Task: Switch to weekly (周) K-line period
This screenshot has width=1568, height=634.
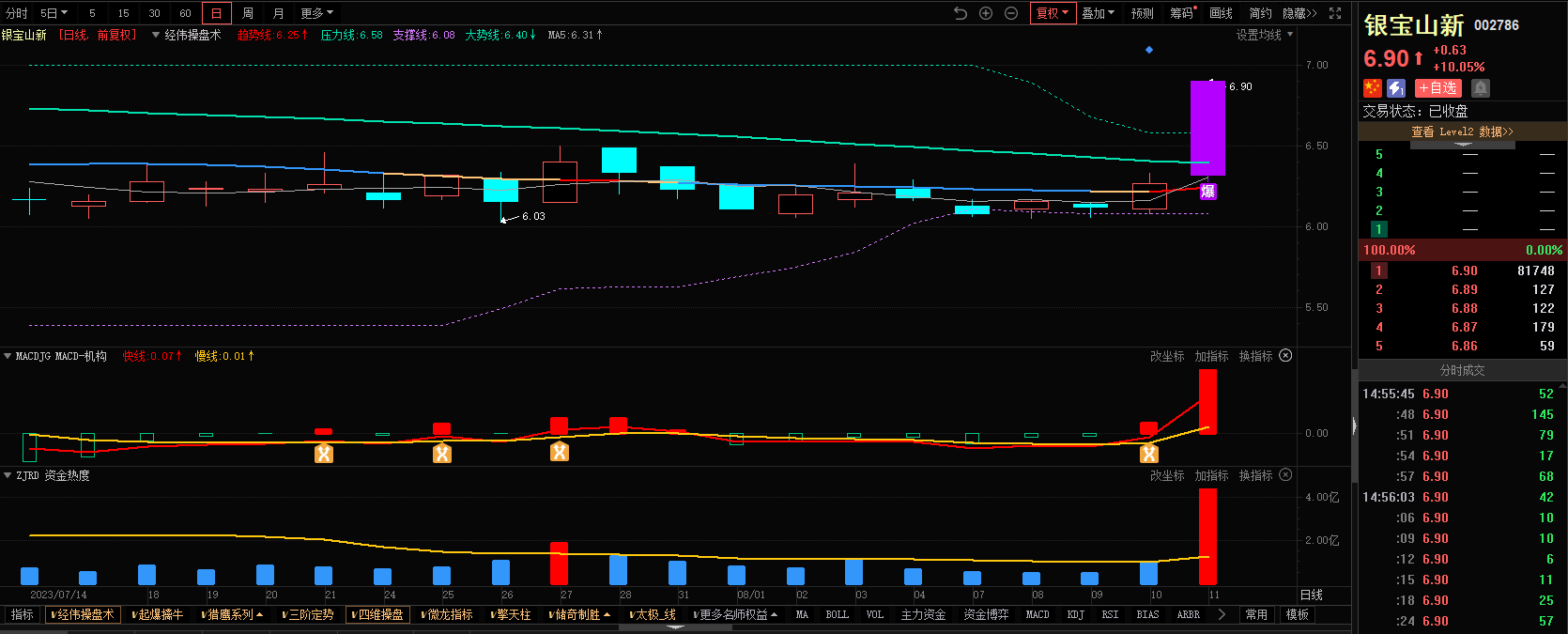Action: click(247, 13)
